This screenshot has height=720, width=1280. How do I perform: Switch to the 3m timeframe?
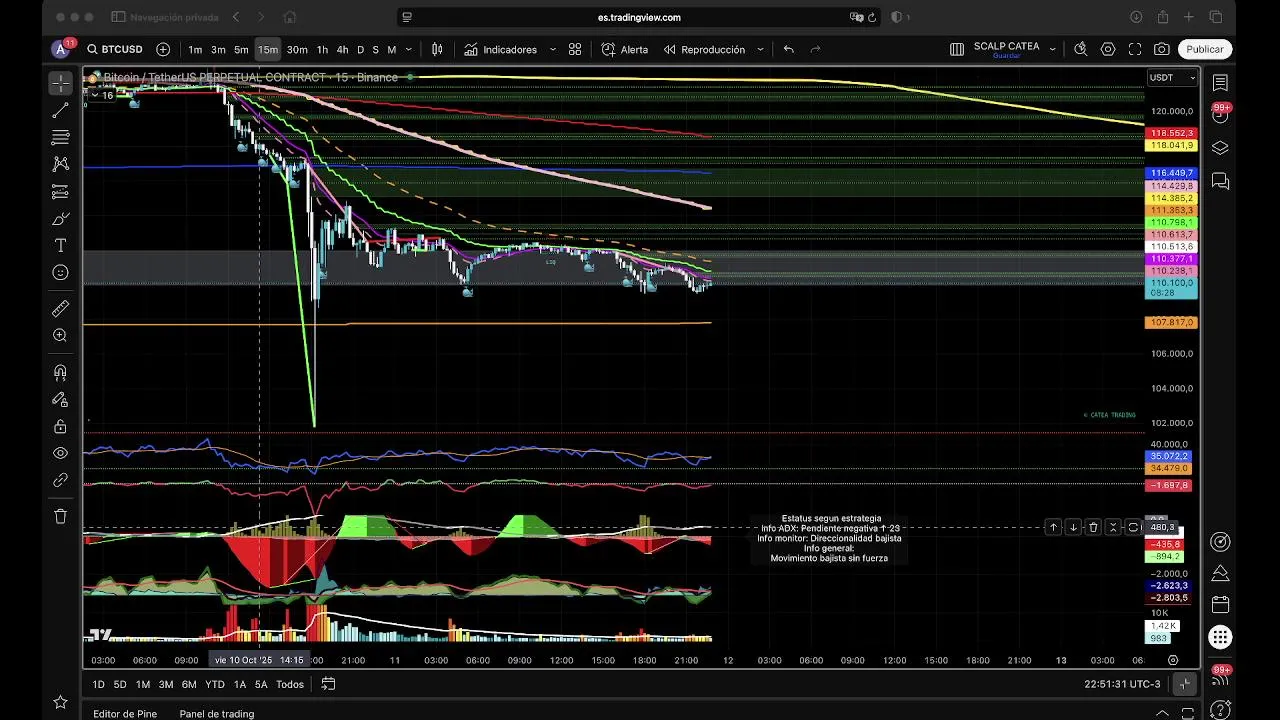pyautogui.click(x=218, y=49)
